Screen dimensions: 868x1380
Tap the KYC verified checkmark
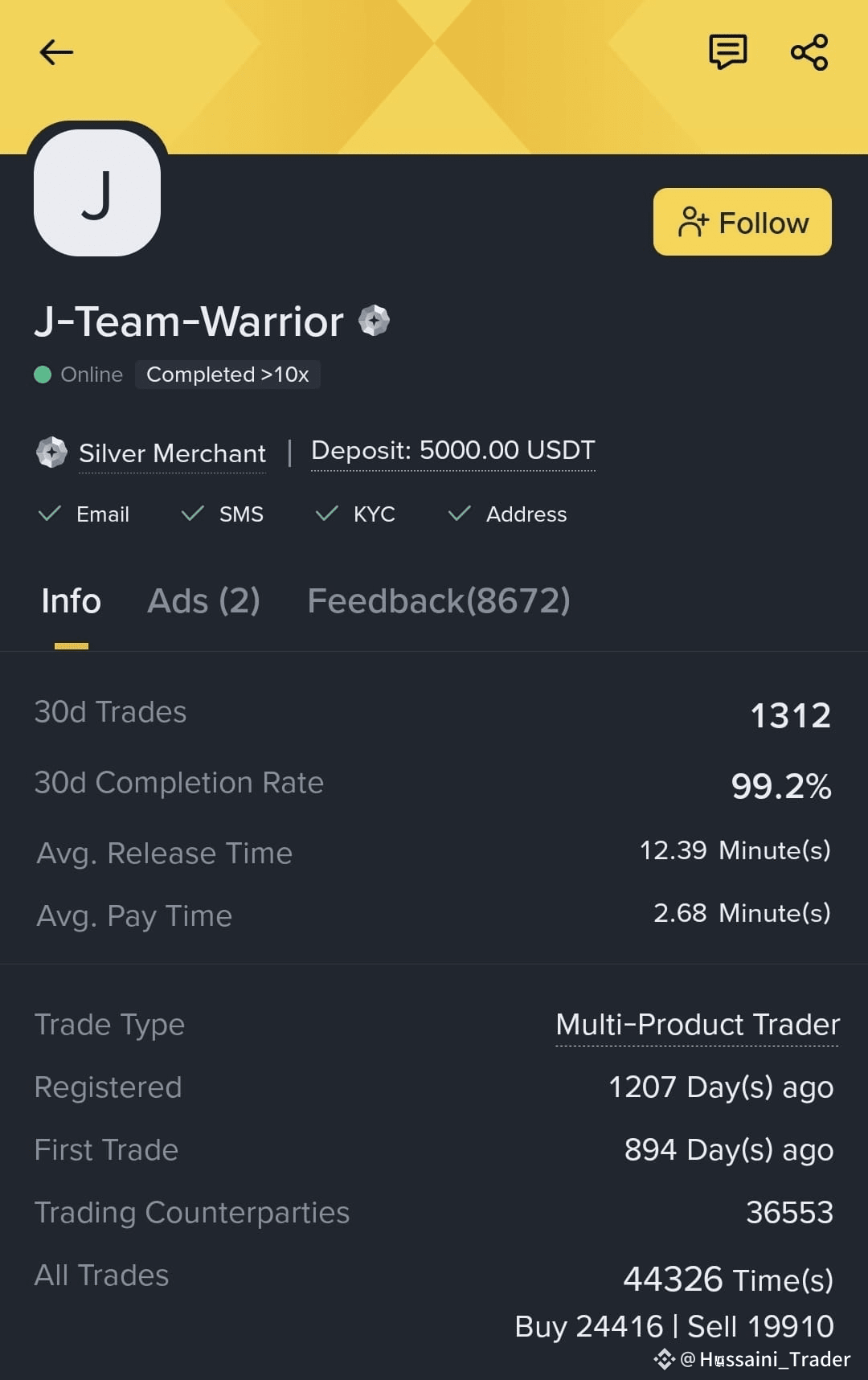click(327, 514)
